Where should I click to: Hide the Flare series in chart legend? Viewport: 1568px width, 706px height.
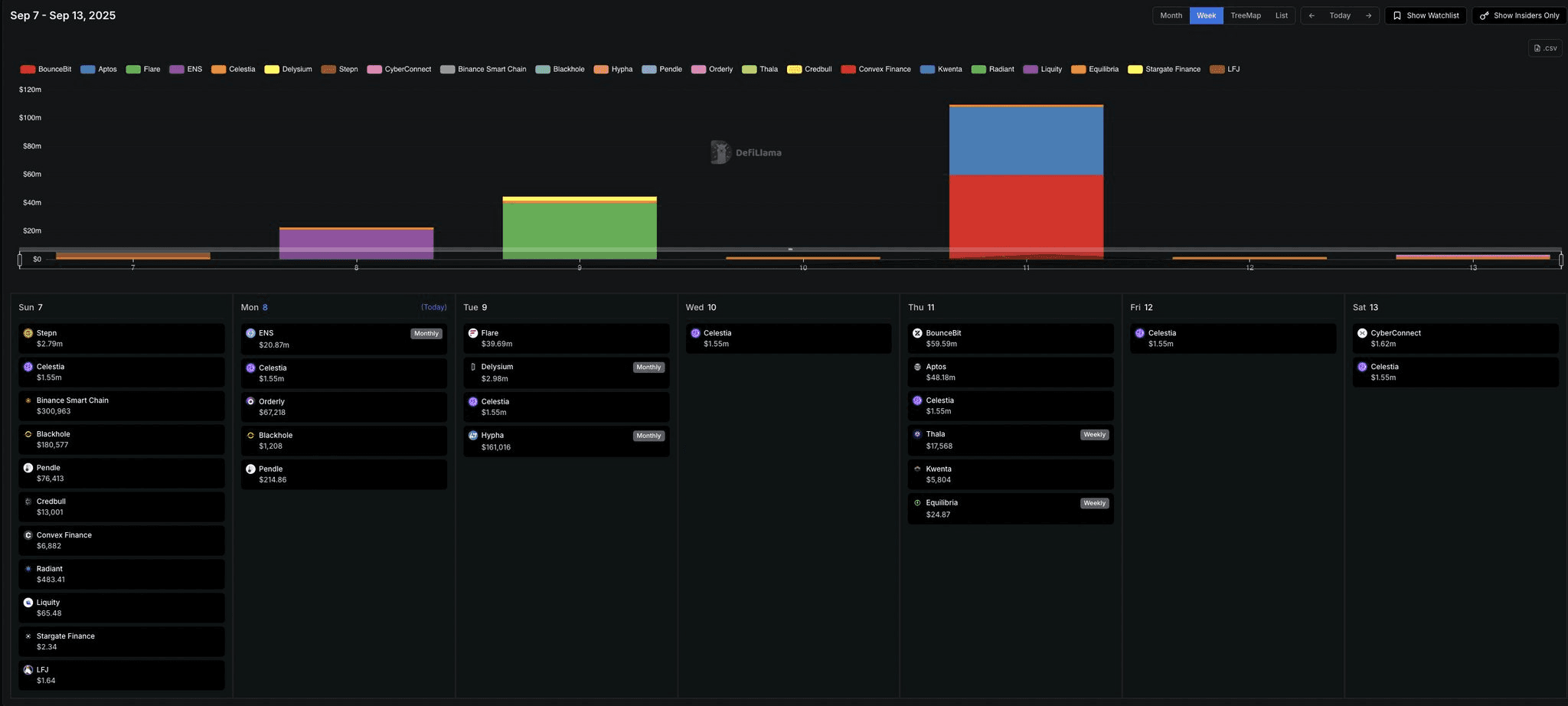(143, 69)
